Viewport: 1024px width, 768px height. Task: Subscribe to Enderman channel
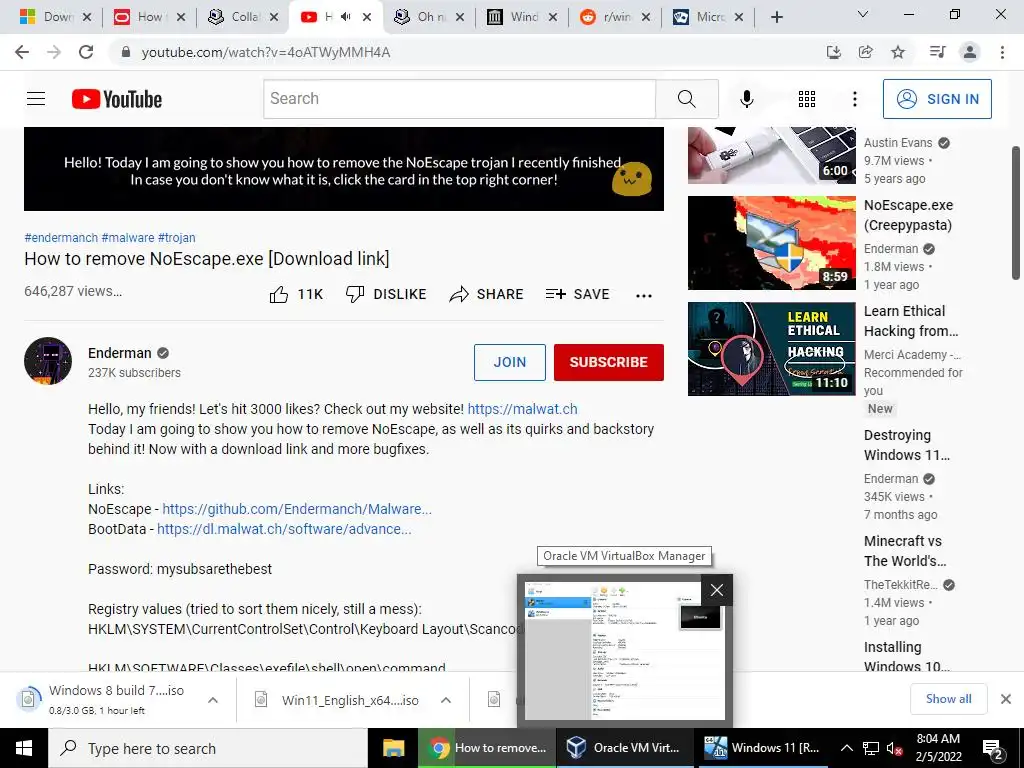[609, 362]
